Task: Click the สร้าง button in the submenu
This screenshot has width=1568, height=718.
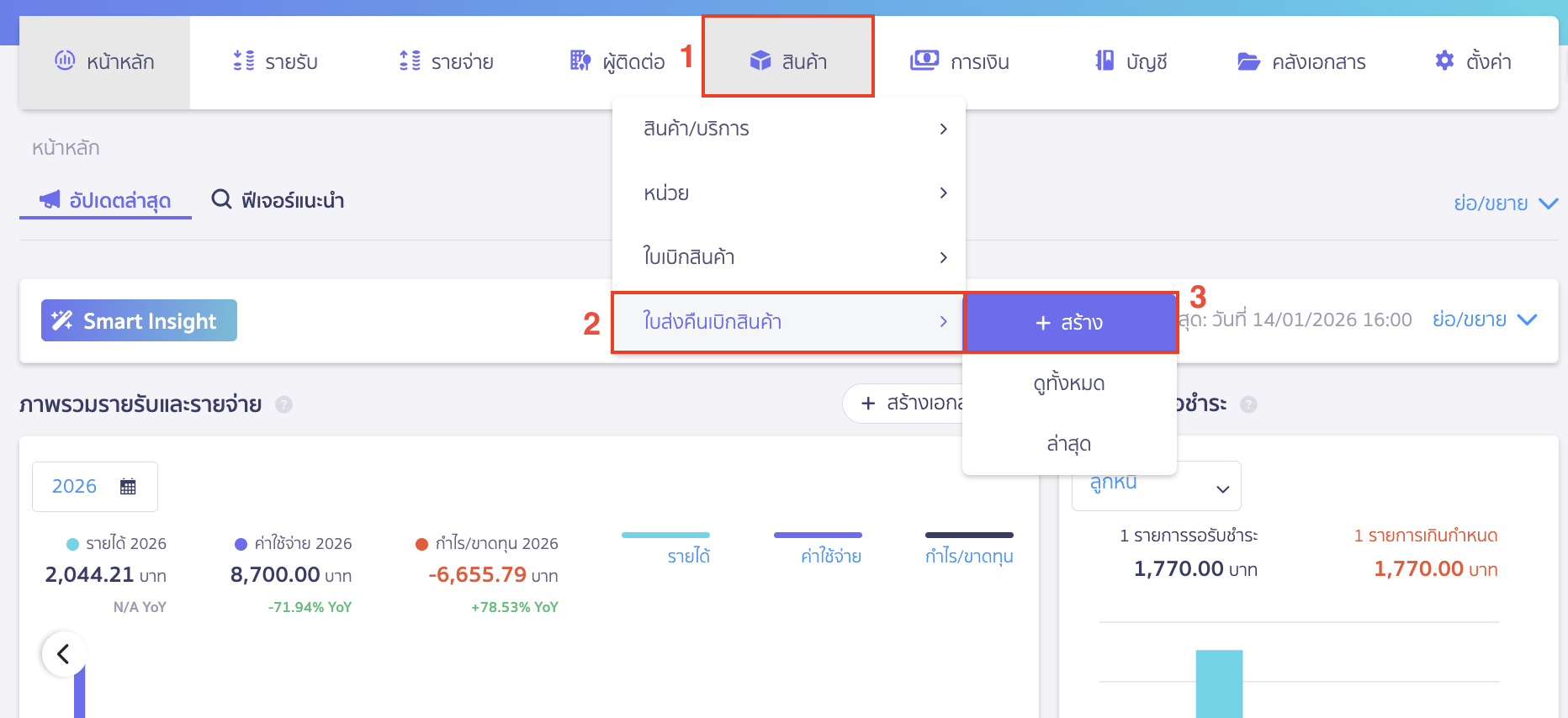Action: click(x=1069, y=323)
